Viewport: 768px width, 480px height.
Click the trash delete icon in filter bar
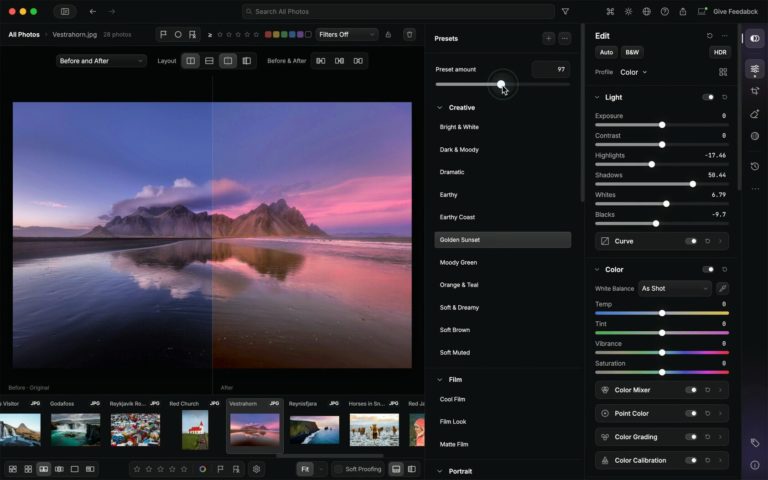(x=409, y=34)
